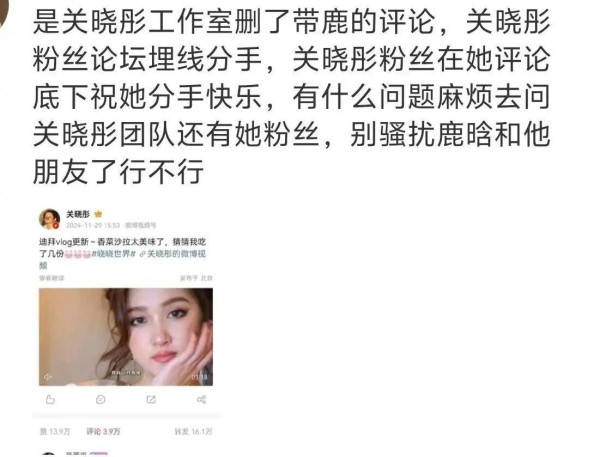Switch to the 评论 3.9万 tab
Image resolution: width=600 pixels, height=457 pixels.
[x=103, y=432]
